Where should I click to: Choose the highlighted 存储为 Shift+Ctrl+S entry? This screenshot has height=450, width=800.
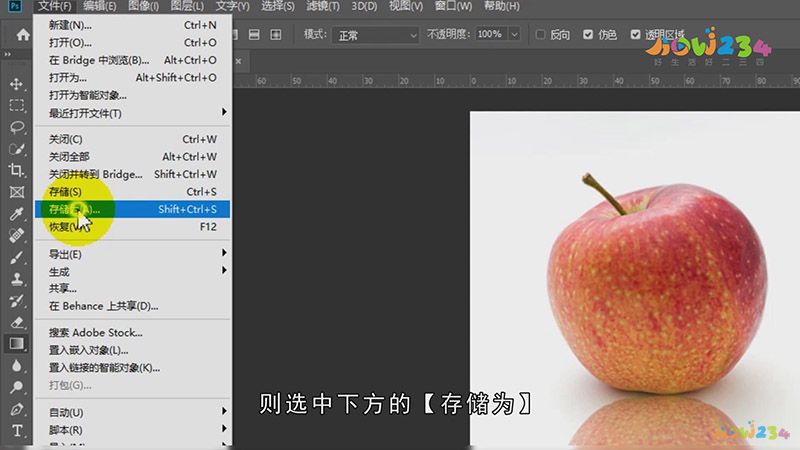coord(132,209)
